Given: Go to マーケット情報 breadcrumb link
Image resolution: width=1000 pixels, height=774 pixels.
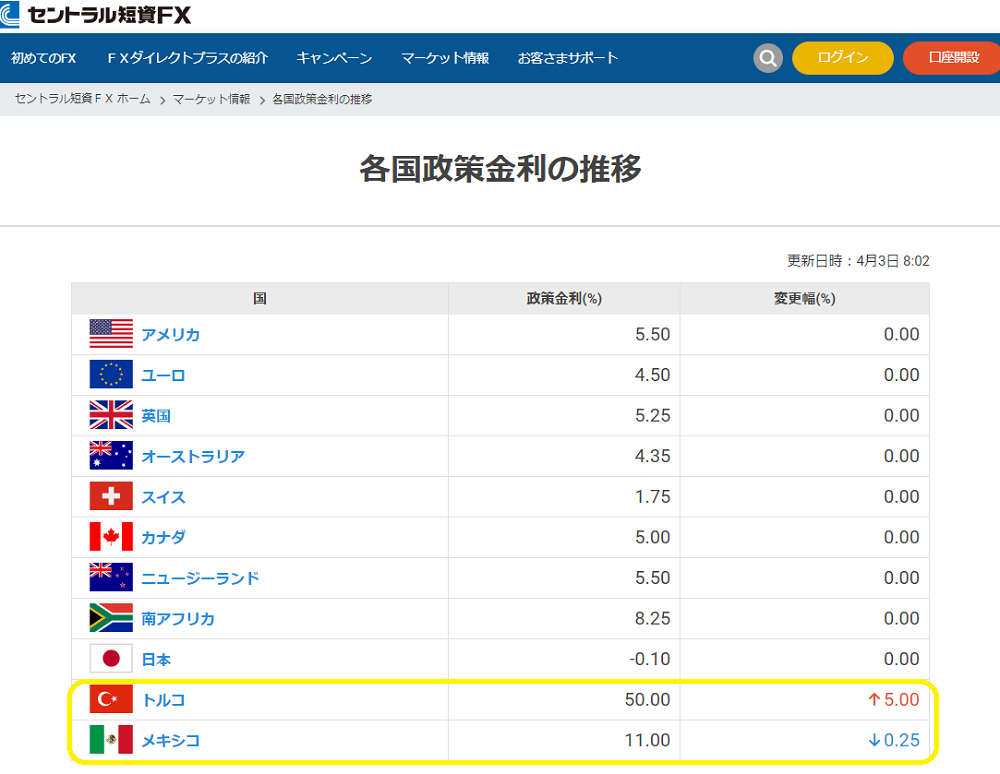Looking at the screenshot, I should tap(211, 99).
